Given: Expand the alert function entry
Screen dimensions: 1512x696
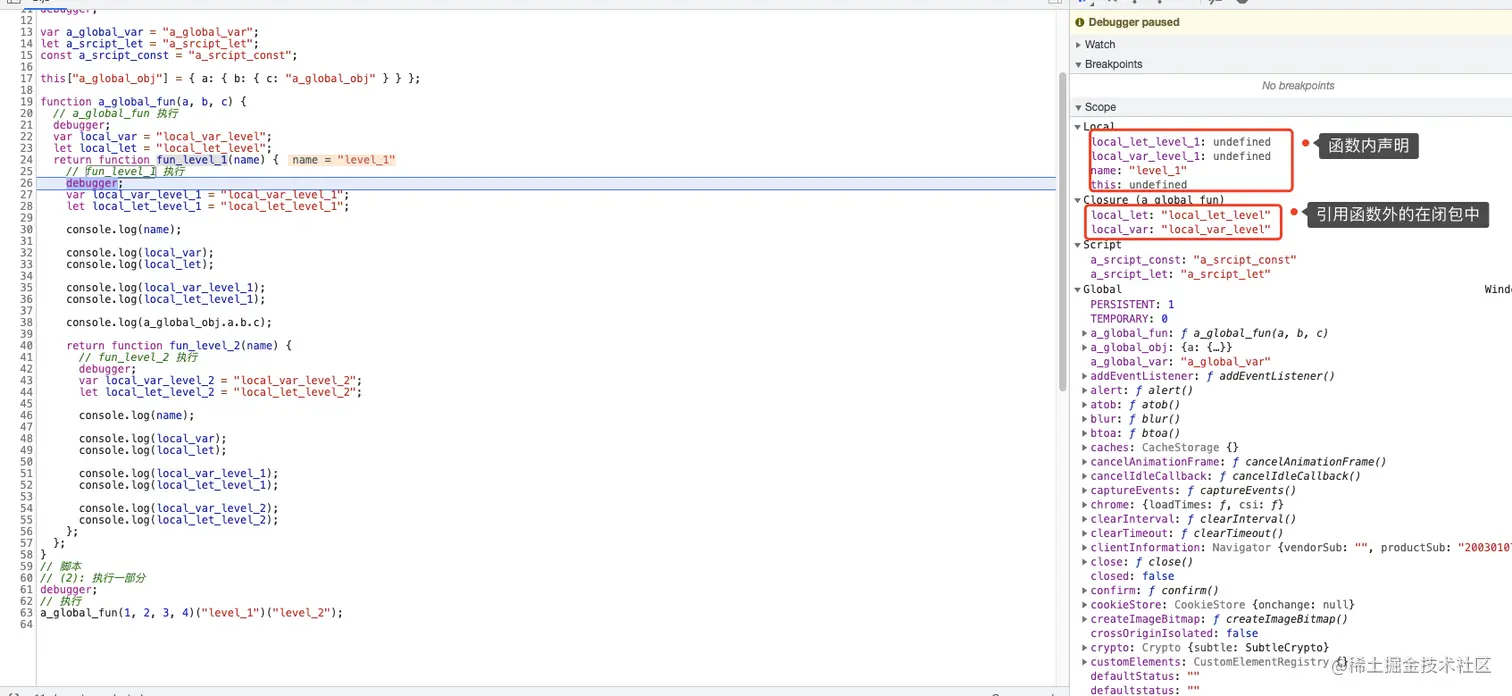Looking at the screenshot, I should click(x=1086, y=391).
